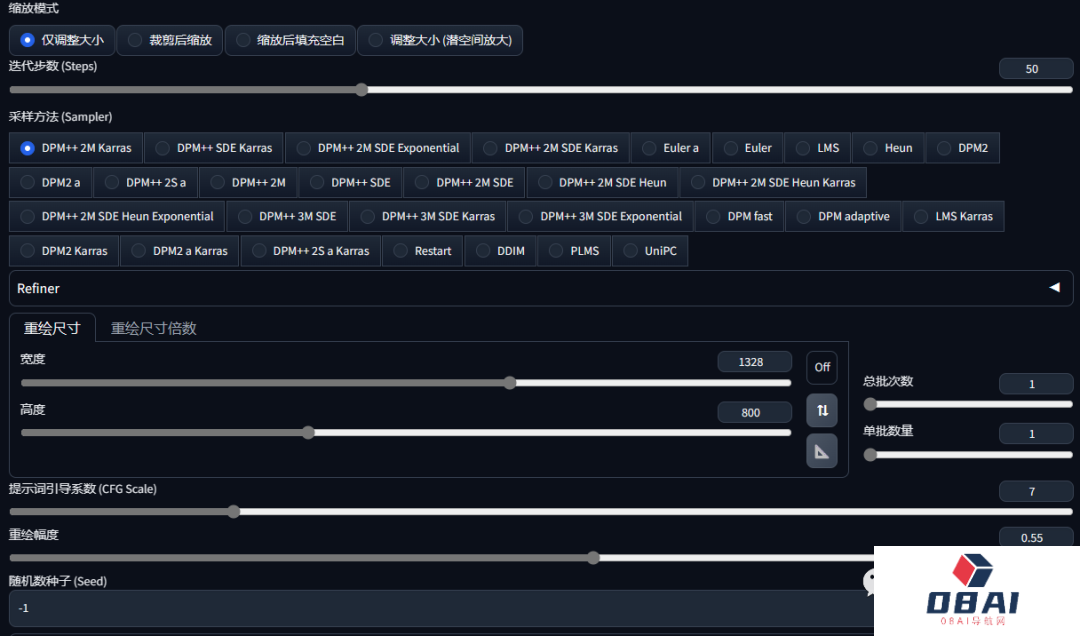The width and height of the screenshot is (1080, 636).
Task: Click the Off aspect ratio button
Action: 822,367
